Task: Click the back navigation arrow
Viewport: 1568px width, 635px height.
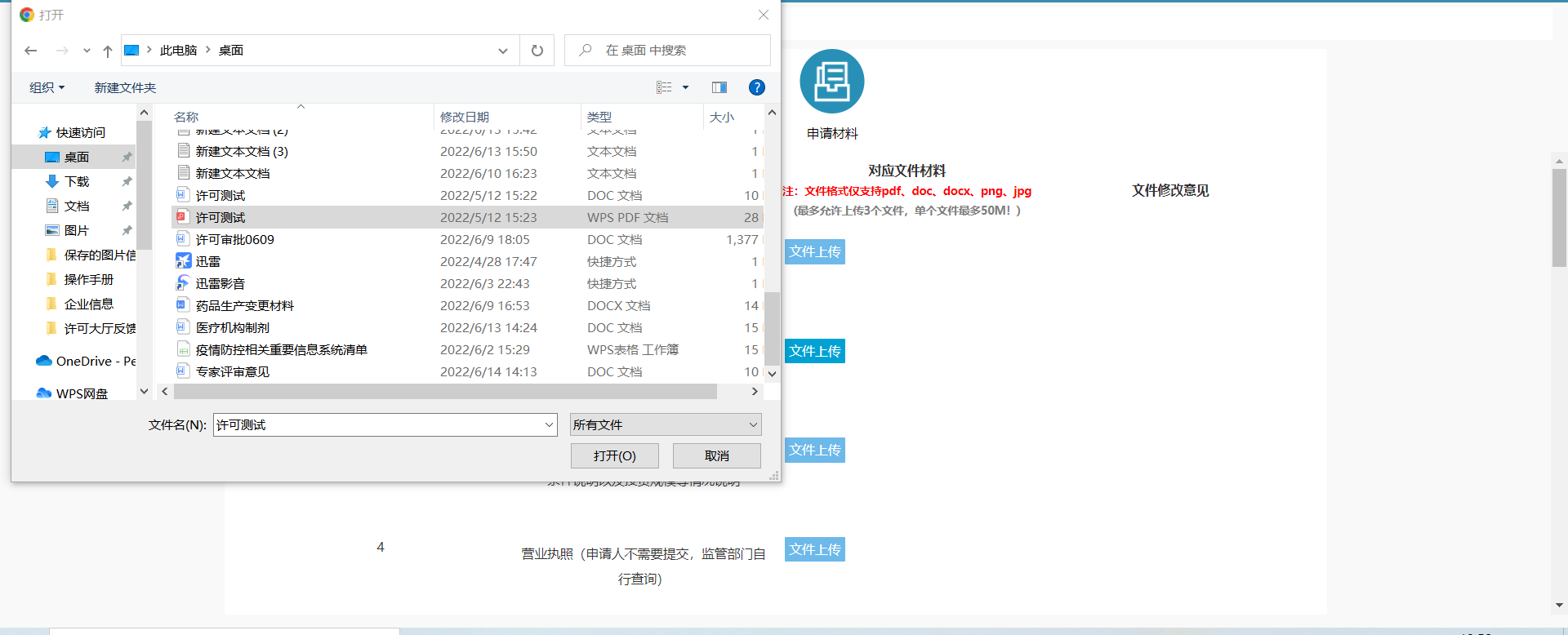Action: pos(31,51)
